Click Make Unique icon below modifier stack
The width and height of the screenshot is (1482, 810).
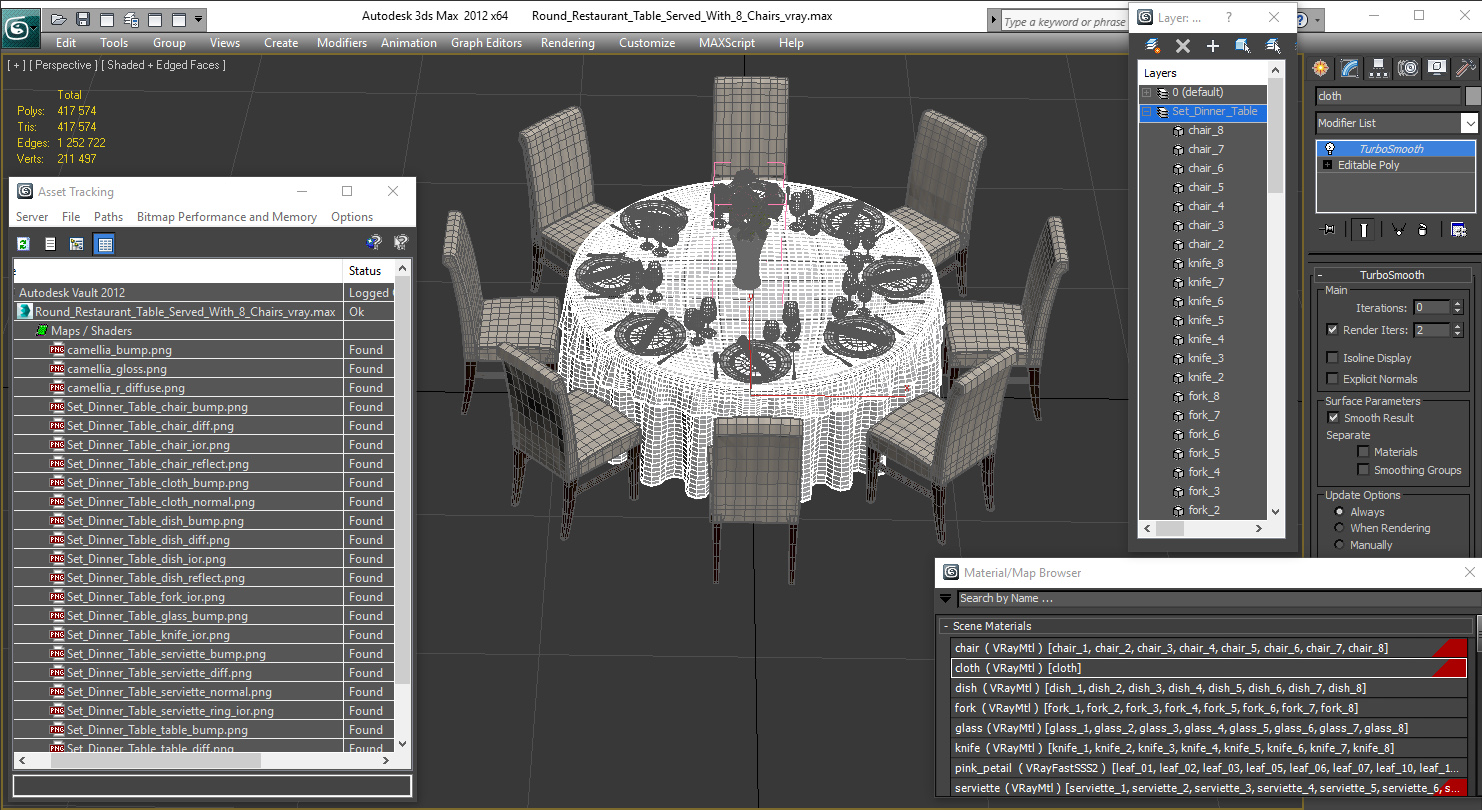click(x=1397, y=230)
